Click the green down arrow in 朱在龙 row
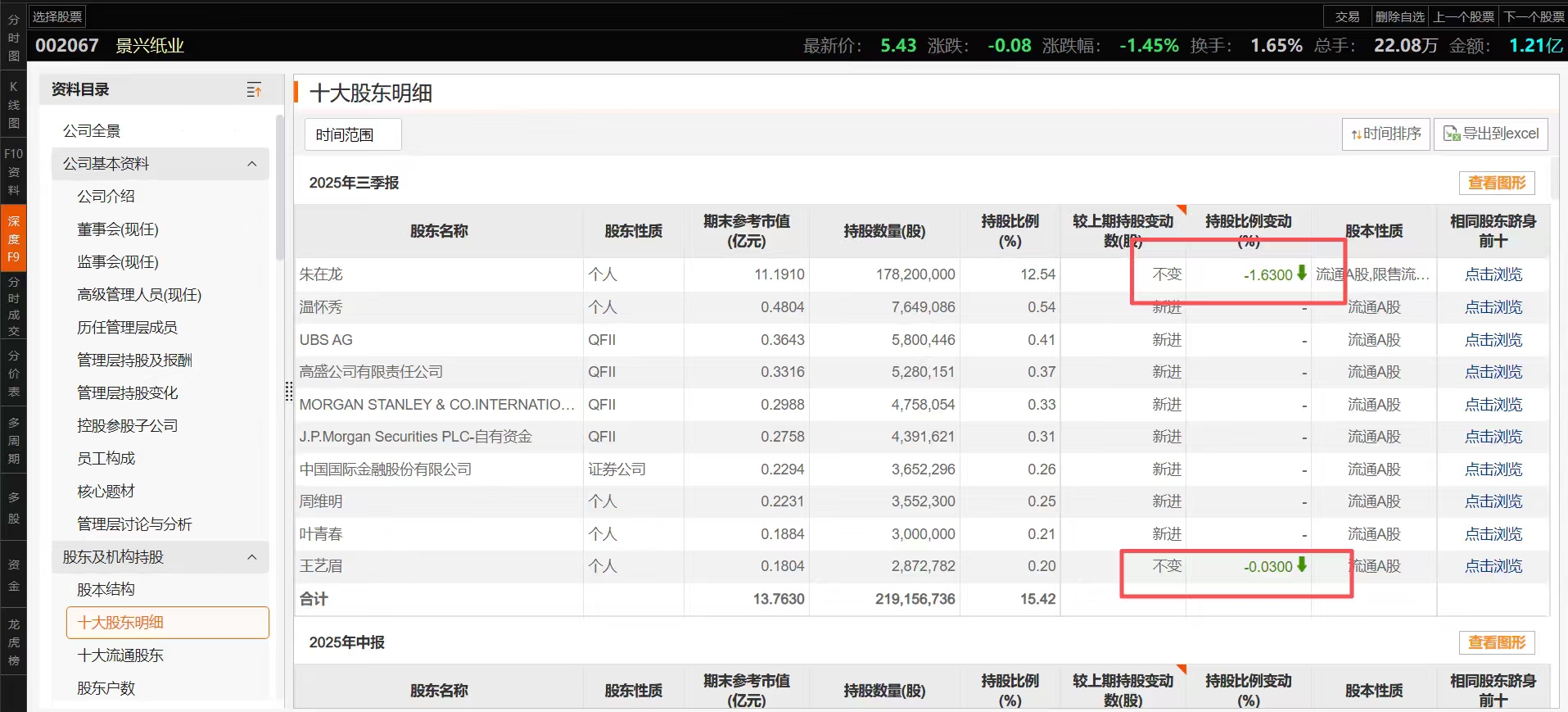 (1301, 273)
